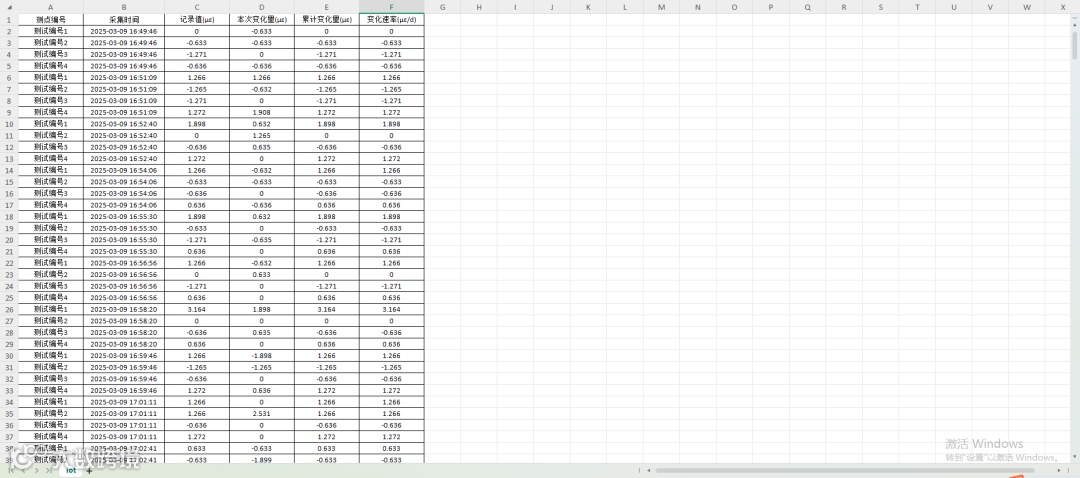
Task: Select column K header
Action: 588,8
